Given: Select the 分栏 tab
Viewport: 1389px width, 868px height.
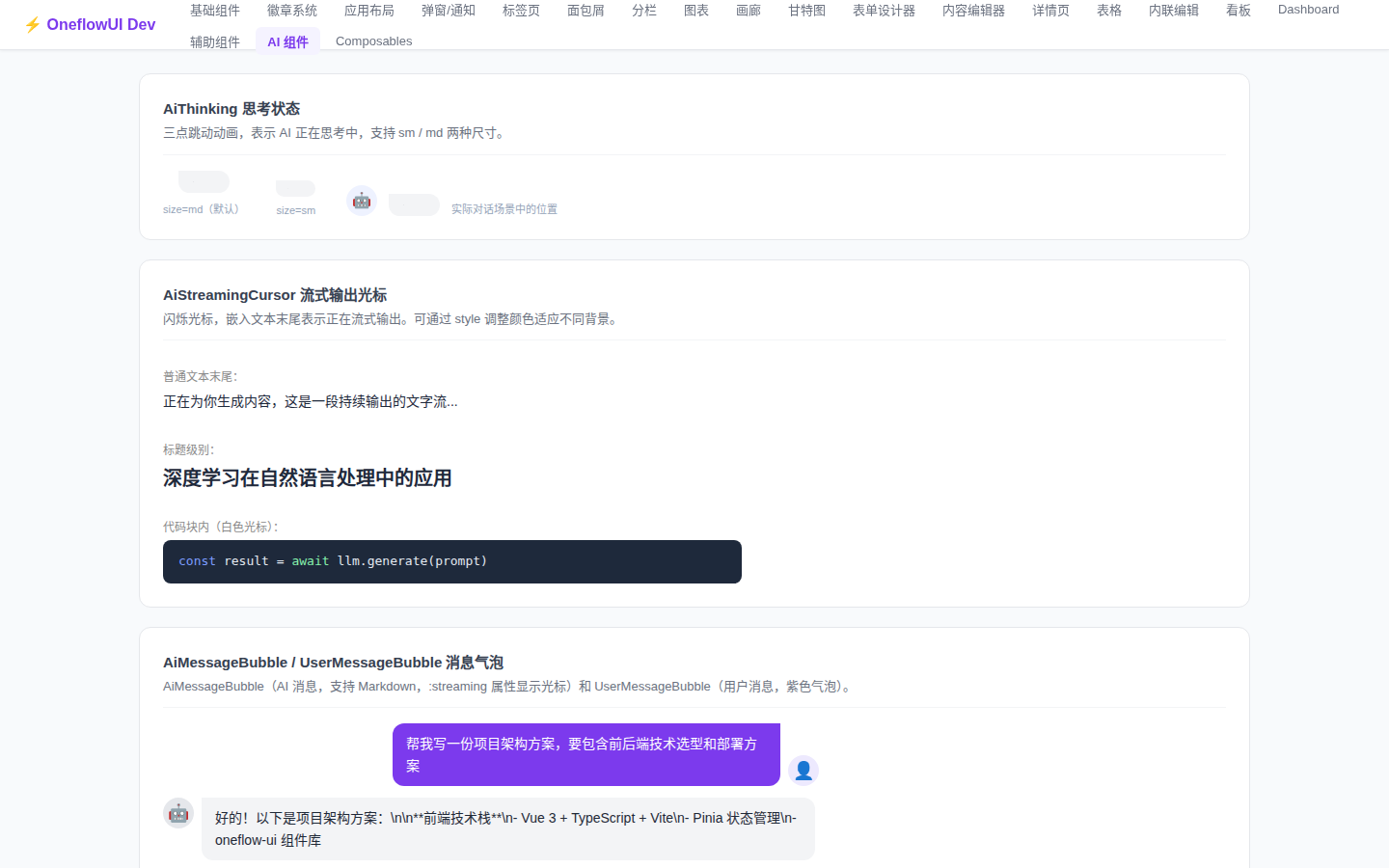Looking at the screenshot, I should (644, 11).
